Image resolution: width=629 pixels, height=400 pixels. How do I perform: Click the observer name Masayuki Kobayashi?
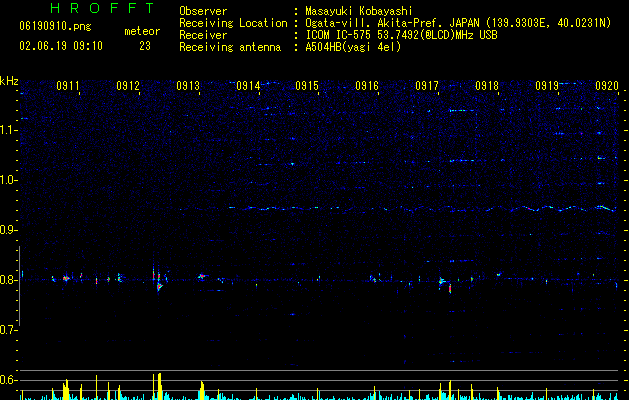pos(358,11)
